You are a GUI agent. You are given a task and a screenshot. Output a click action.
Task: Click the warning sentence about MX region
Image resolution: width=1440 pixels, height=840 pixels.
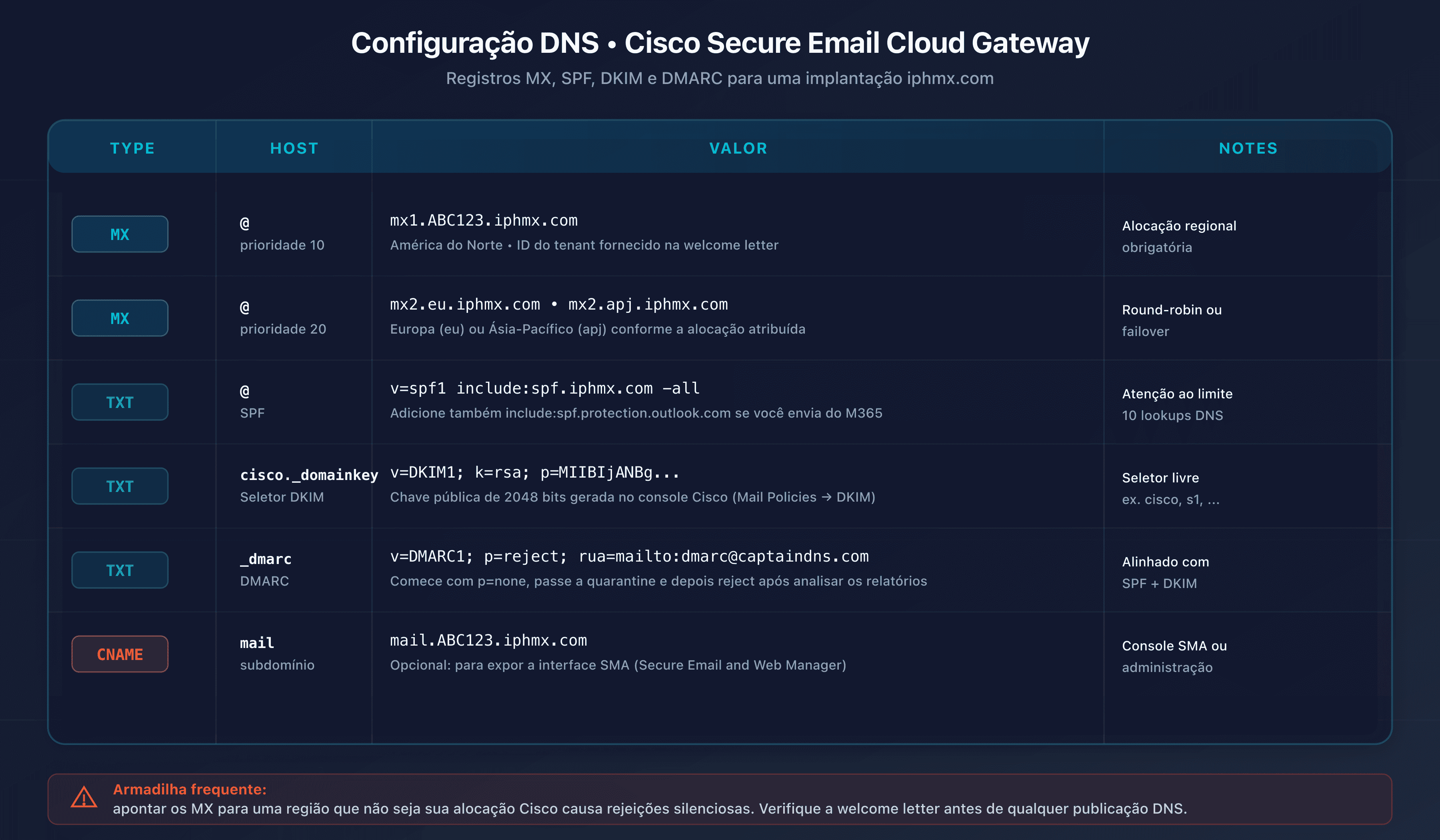650,809
